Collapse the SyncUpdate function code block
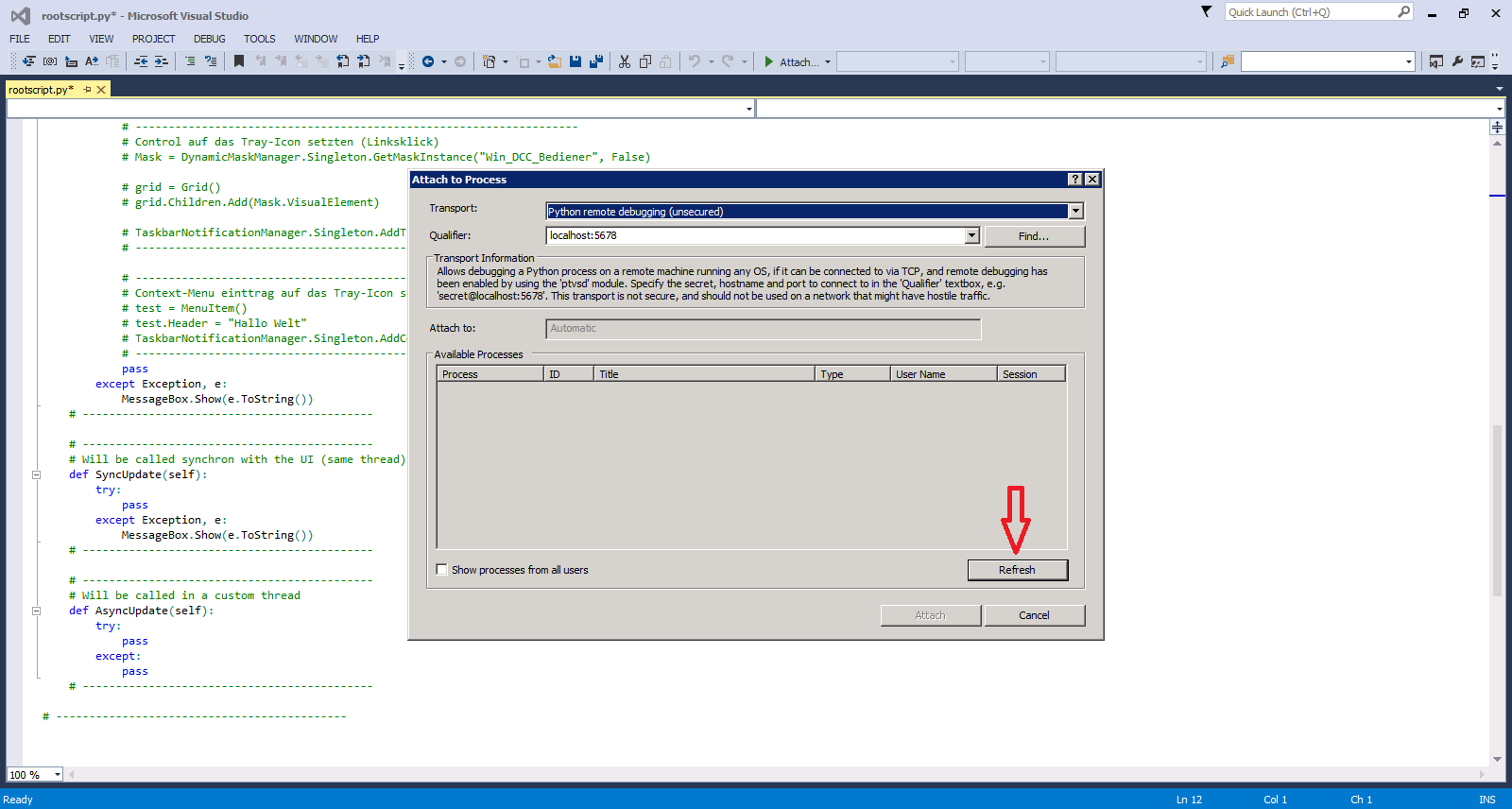Screen dimensions: 1512x809 pos(37,474)
